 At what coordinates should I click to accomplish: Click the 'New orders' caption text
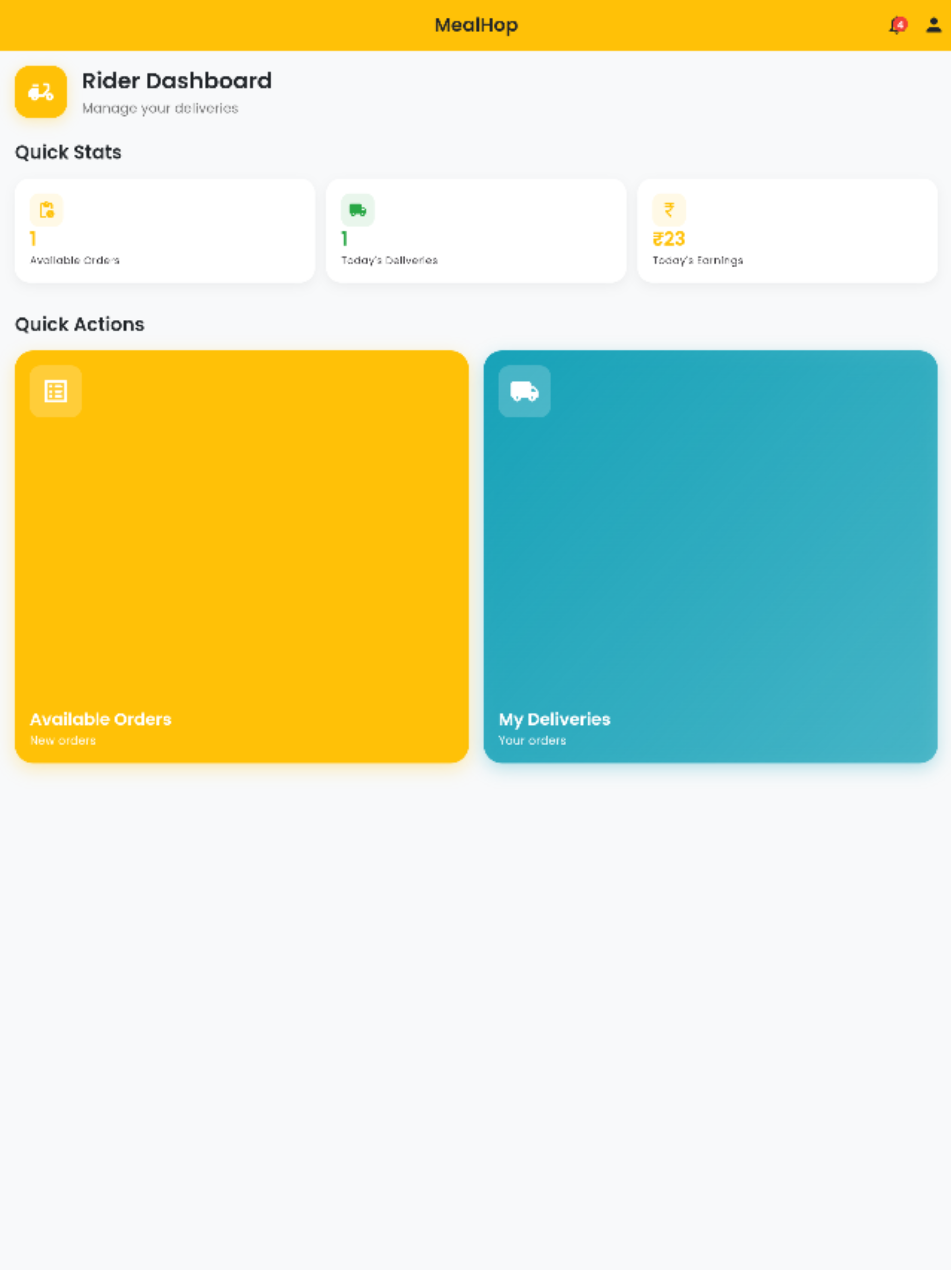click(x=63, y=741)
